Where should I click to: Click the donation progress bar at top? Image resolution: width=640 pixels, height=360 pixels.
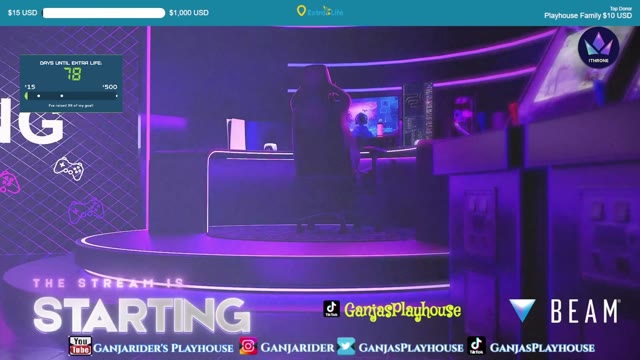tap(104, 13)
